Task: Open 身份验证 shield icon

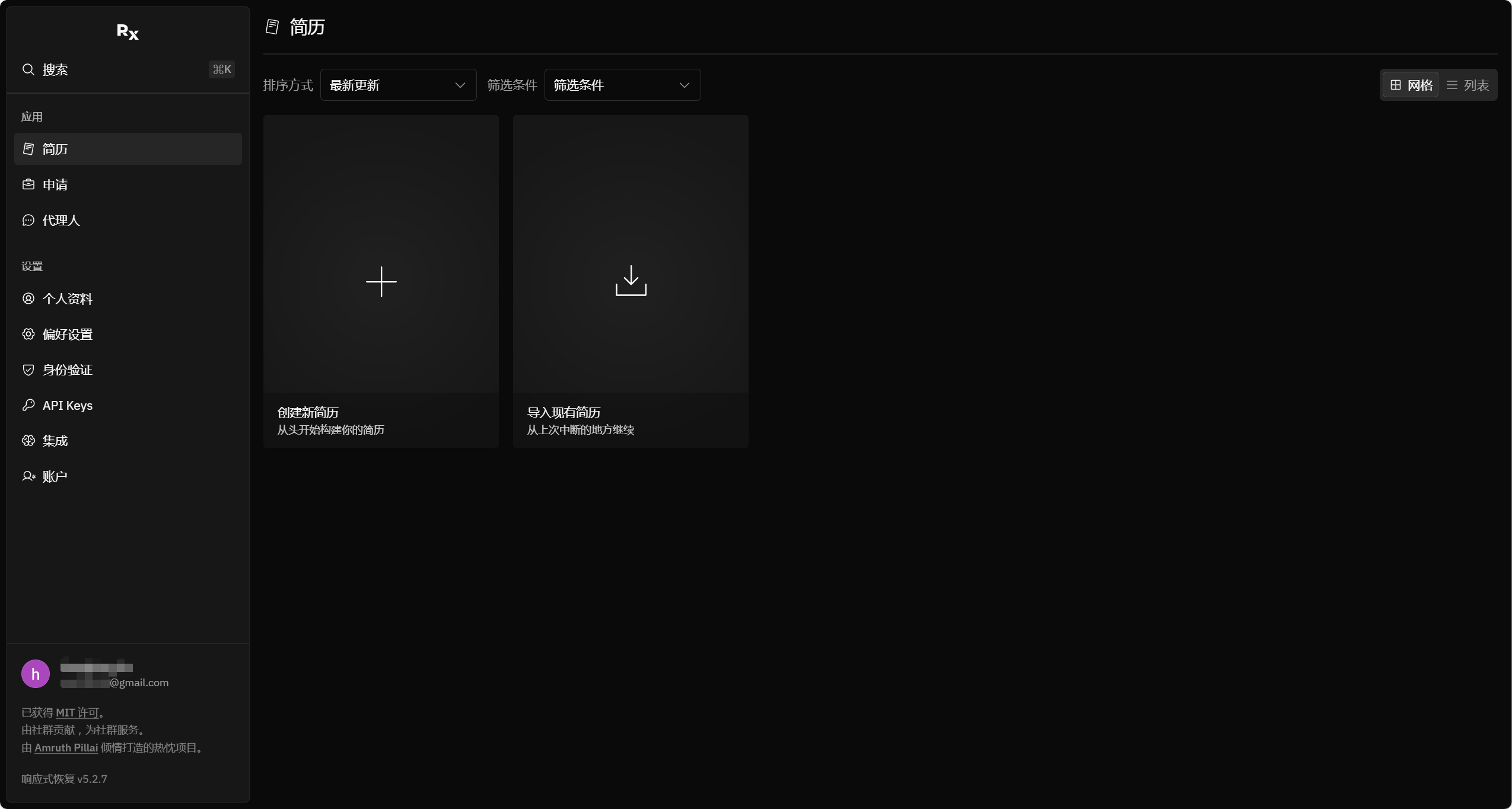Action: (x=28, y=370)
